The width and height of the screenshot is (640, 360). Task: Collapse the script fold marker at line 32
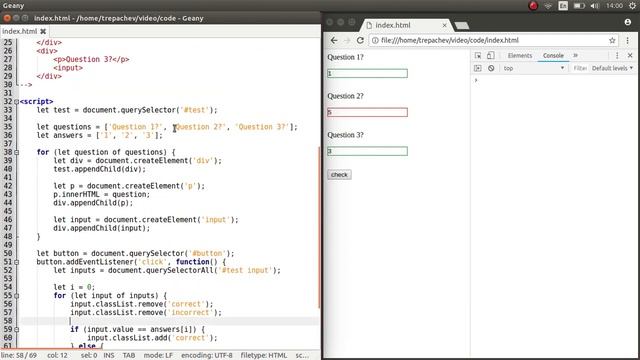click(16, 102)
